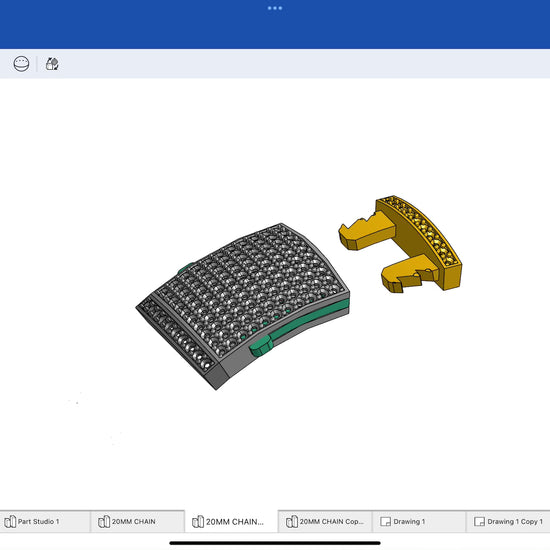Tap the sphere display-style icon in toolbar
Image resolution: width=550 pixels, height=550 pixels.
(x=21, y=64)
